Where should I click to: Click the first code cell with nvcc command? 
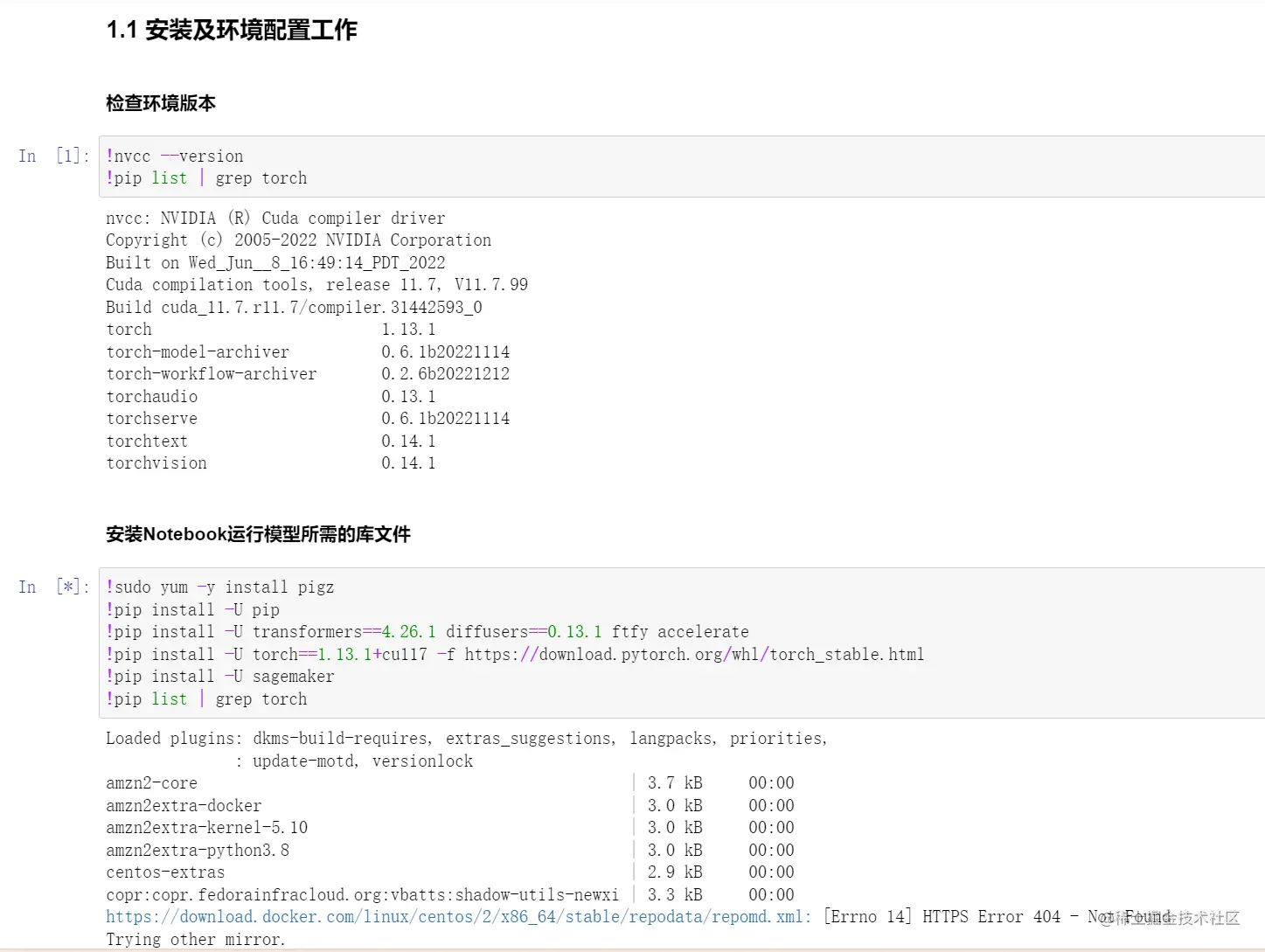(x=682, y=167)
